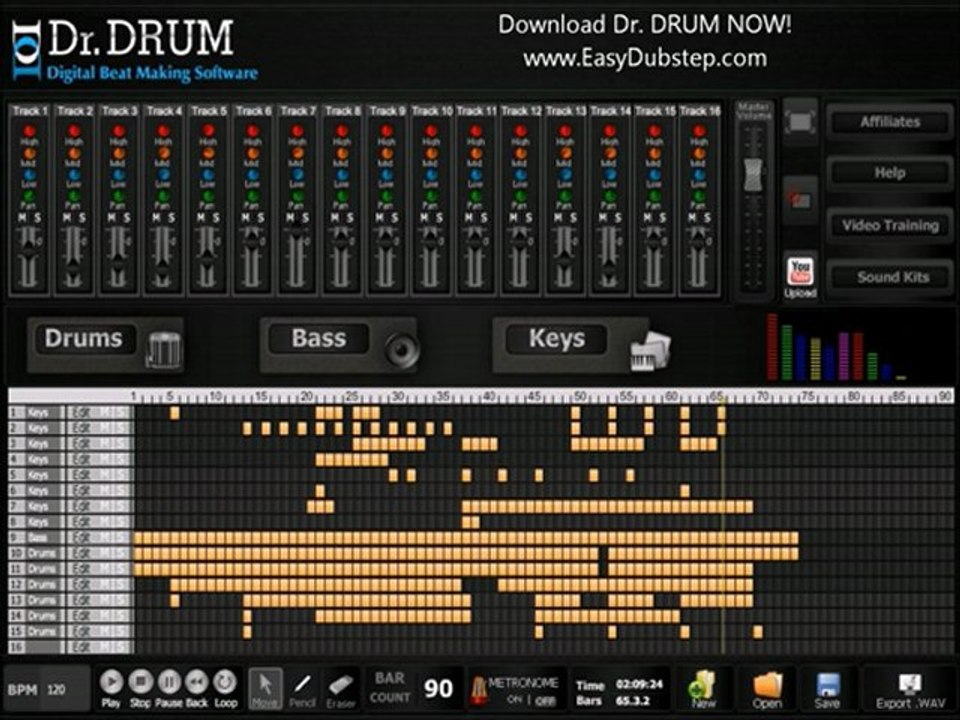Click the metronome icon
Screen dimensions: 960x720
point(478,689)
